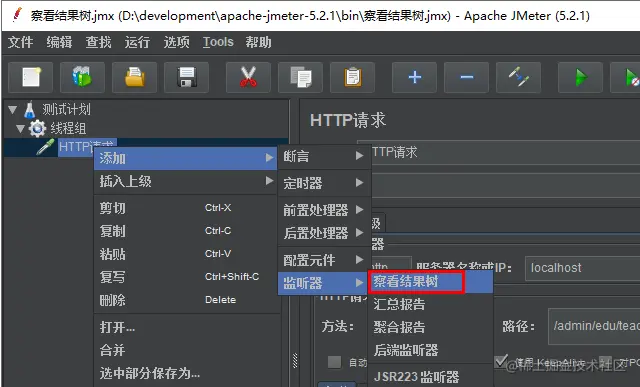Click the 线程组 gear icon
Image resolution: width=640 pixels, height=387 pixels.
click(38, 129)
